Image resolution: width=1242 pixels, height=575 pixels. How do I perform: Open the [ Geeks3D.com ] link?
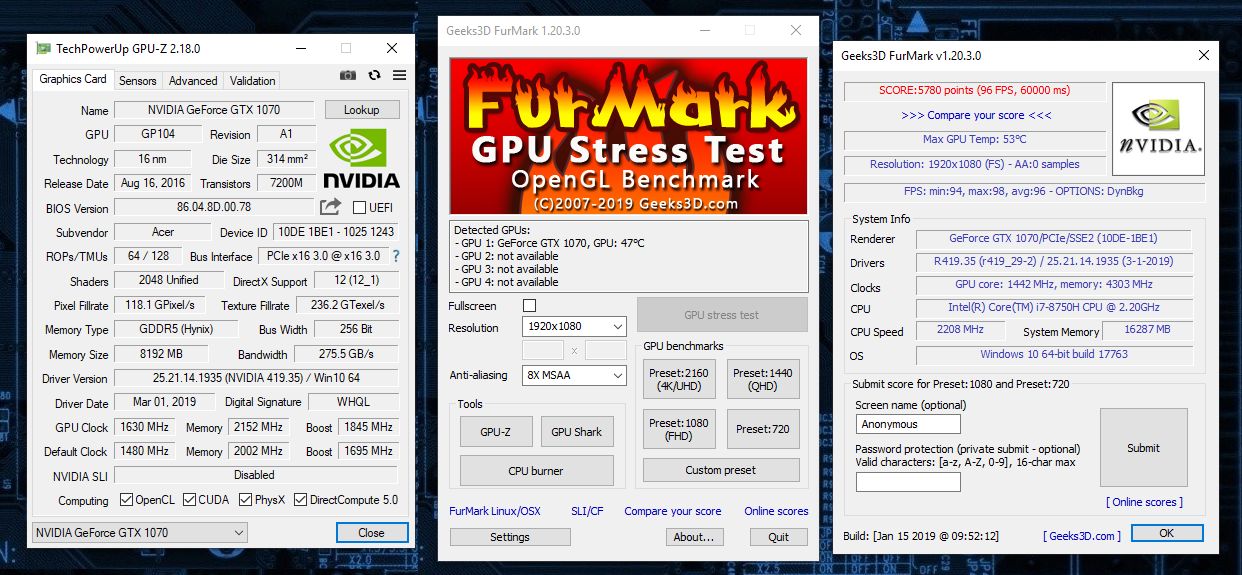pyautogui.click(x=1082, y=536)
